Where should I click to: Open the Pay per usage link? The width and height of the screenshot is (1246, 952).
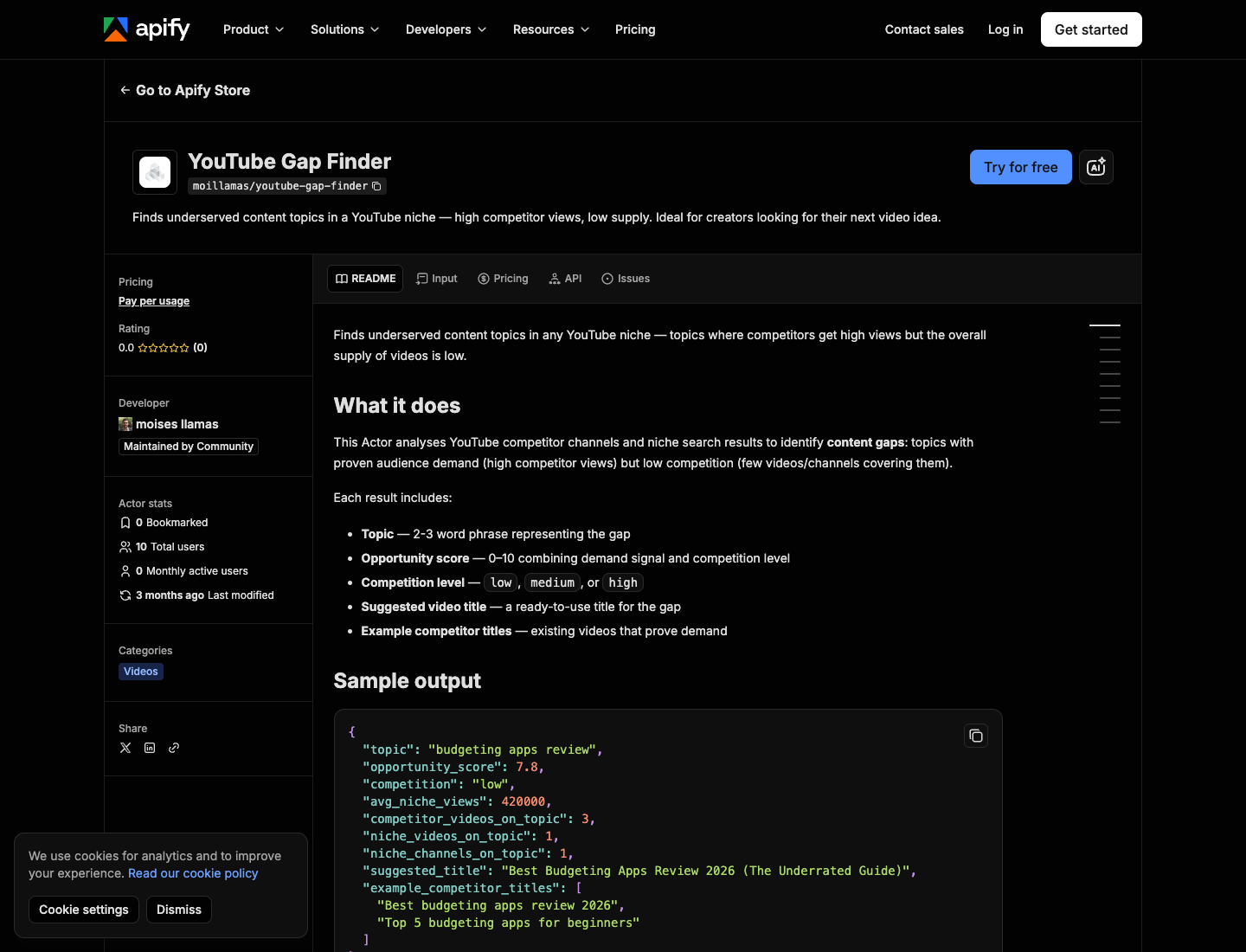[154, 301]
